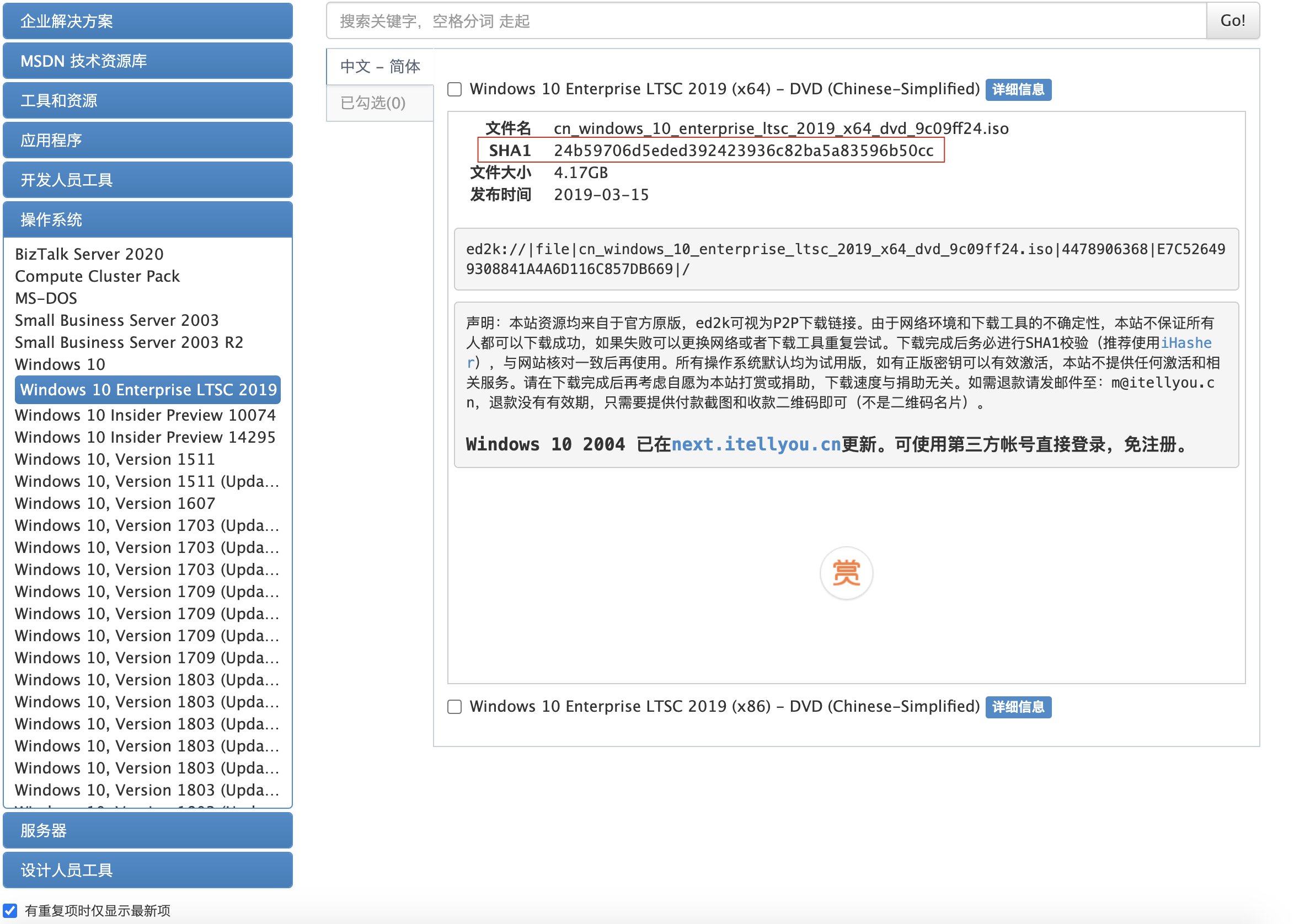This screenshot has width=1294, height=924.
Task: Toggle 有重复项时仅显示最新项 checkbox
Action: pos(10,910)
